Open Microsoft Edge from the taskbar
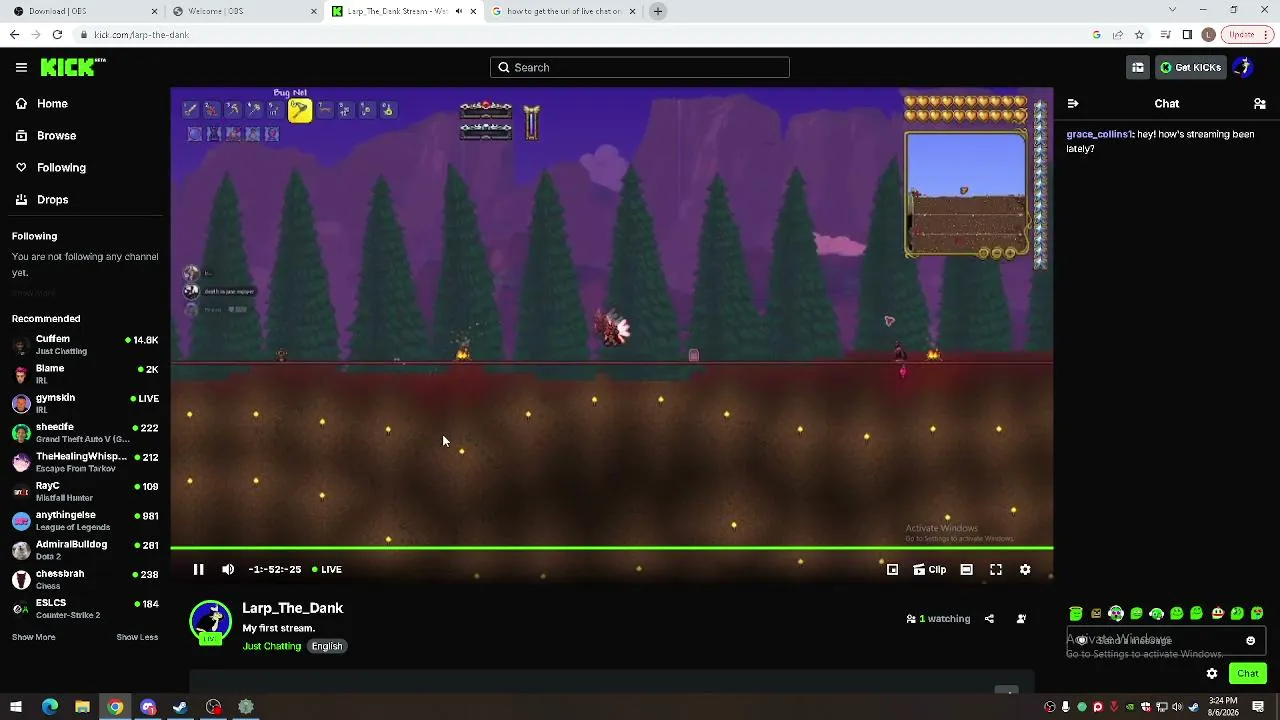Image resolution: width=1280 pixels, height=720 pixels. coord(50,707)
